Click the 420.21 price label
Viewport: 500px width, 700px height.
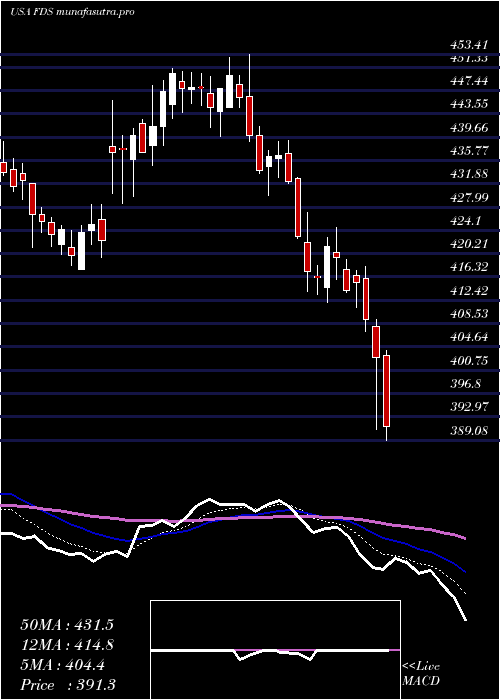point(471,244)
